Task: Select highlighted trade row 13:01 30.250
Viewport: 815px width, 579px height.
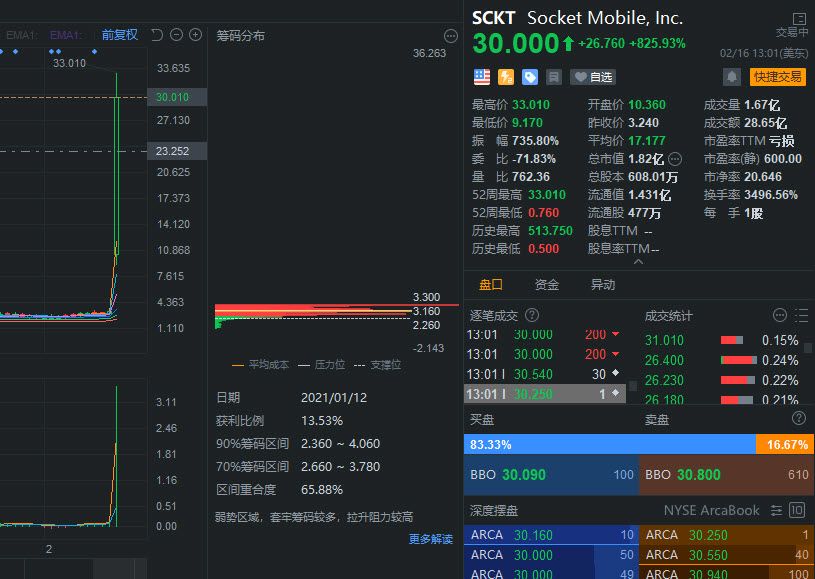Action: [x=544, y=394]
